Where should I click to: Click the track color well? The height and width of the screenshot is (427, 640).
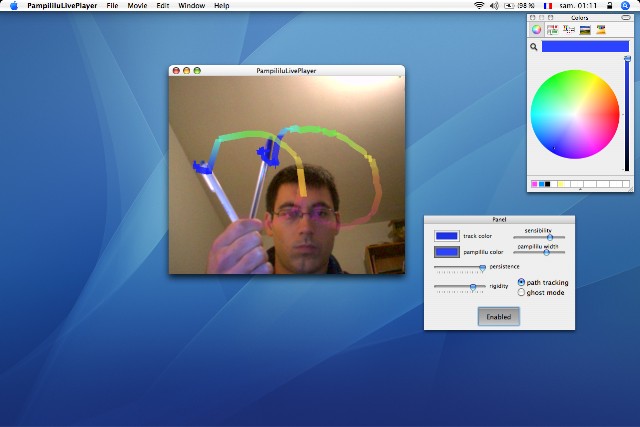click(x=447, y=236)
